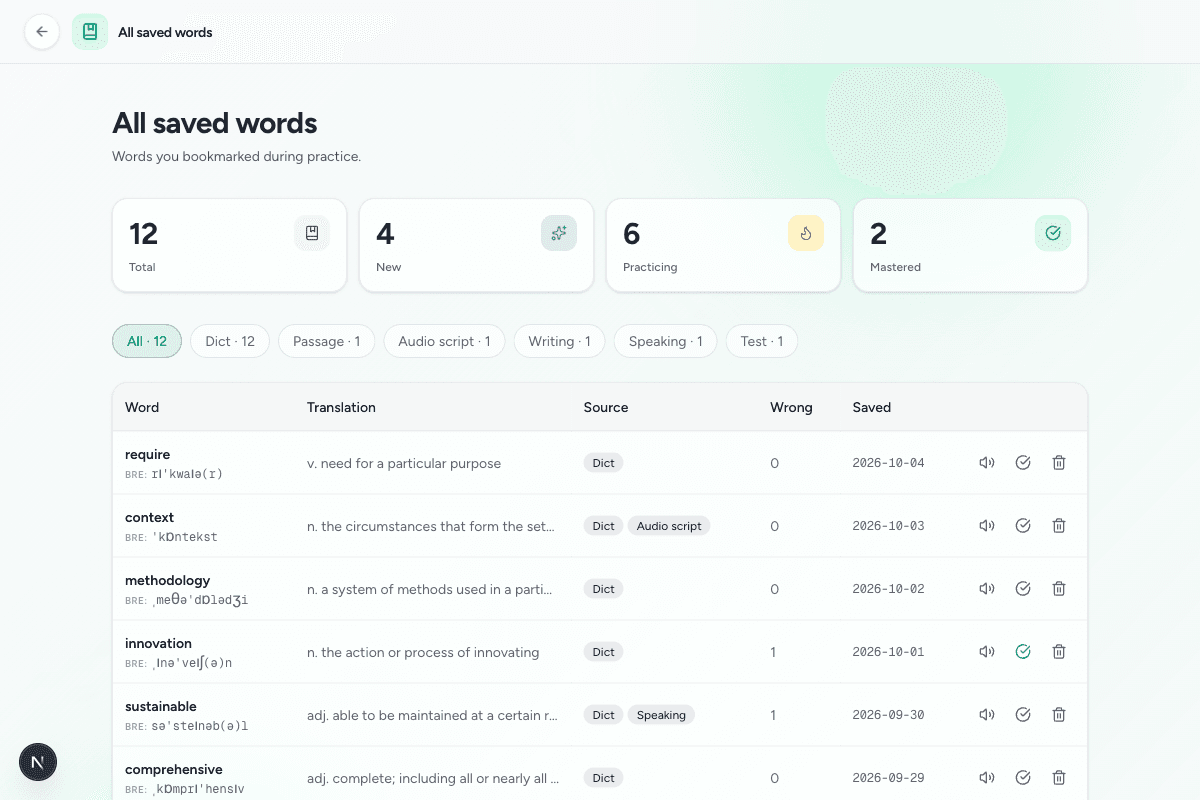Play pronunciation audio for sustainable
Image resolution: width=1200 pixels, height=800 pixels.
coord(987,715)
